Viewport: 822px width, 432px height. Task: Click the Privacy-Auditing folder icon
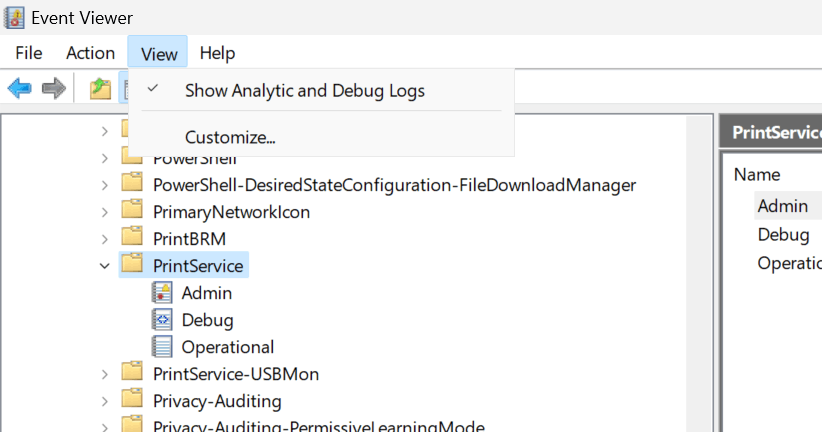point(132,398)
